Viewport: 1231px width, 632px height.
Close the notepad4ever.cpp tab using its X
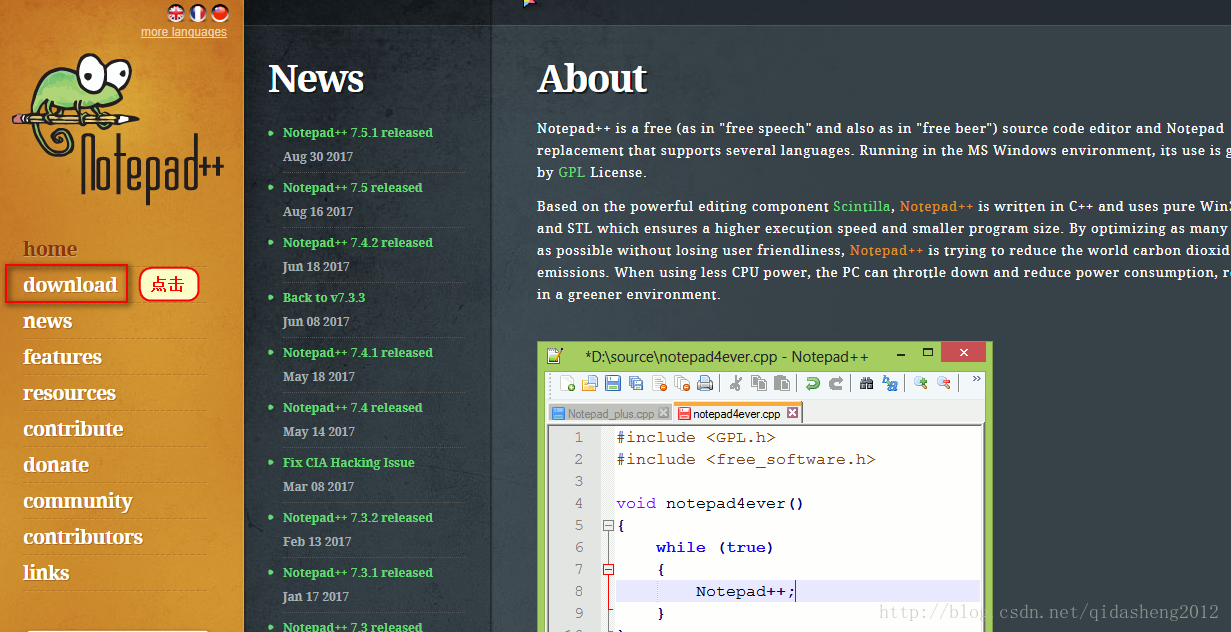(792, 413)
